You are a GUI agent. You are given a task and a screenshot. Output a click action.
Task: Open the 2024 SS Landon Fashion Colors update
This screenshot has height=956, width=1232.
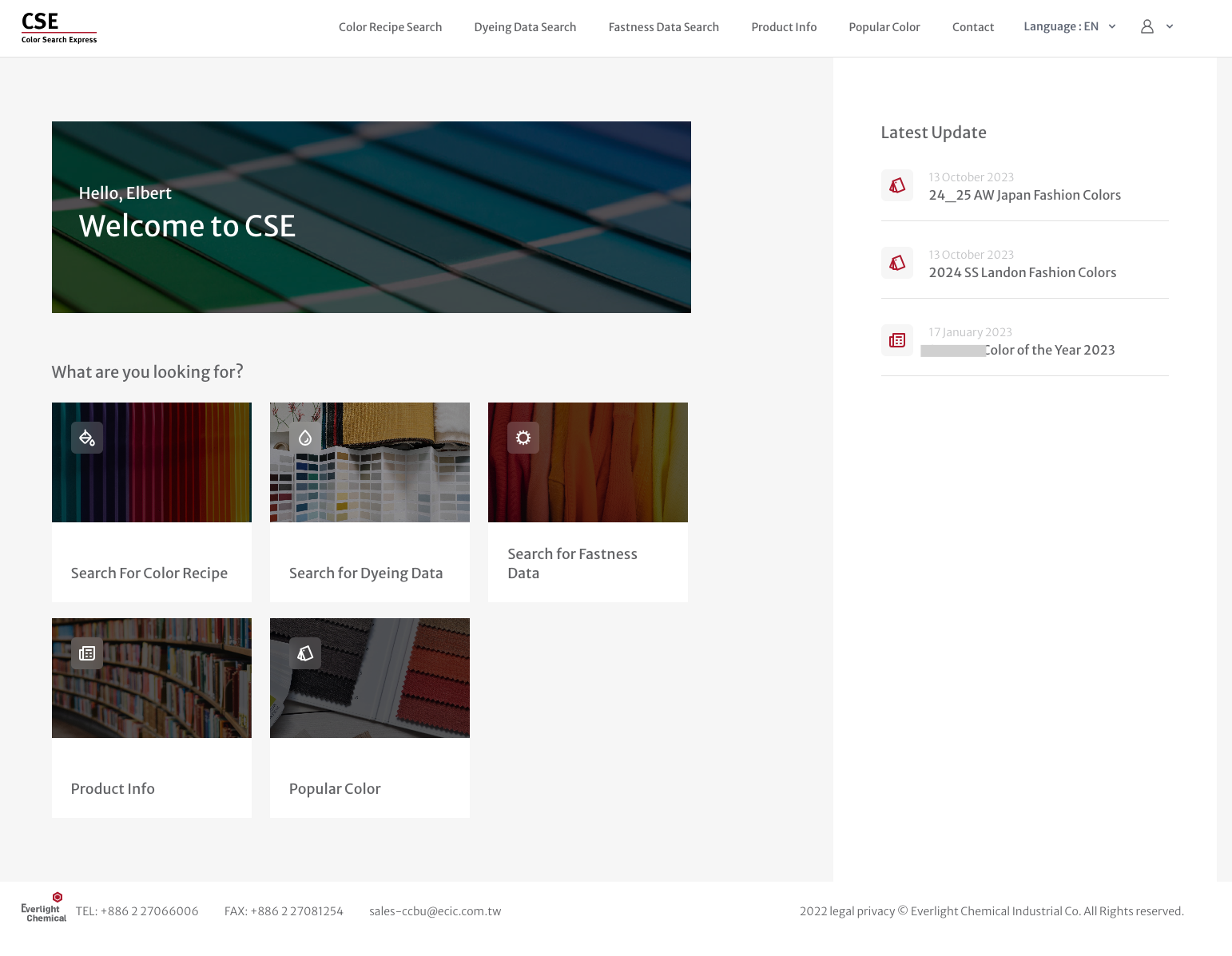1023,272
